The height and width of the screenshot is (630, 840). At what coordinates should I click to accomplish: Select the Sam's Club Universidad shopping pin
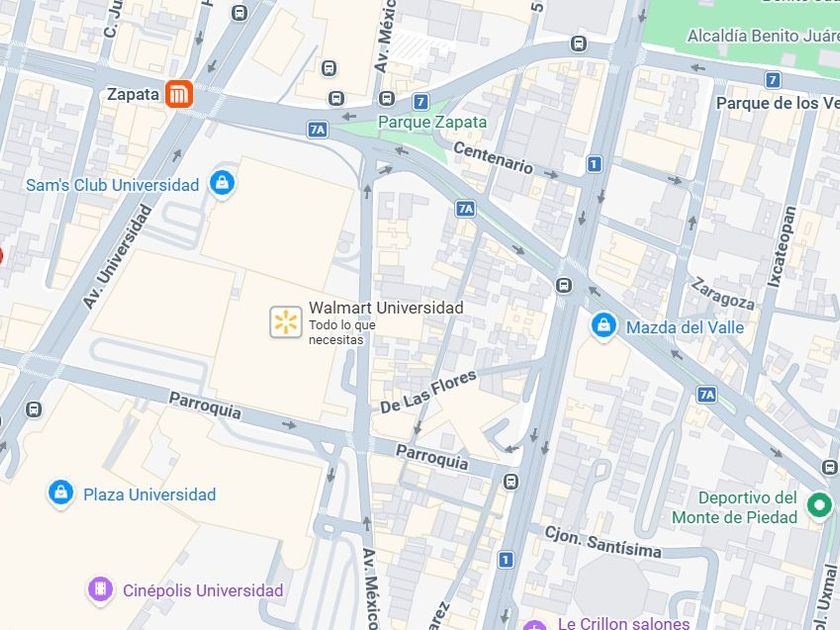(222, 184)
